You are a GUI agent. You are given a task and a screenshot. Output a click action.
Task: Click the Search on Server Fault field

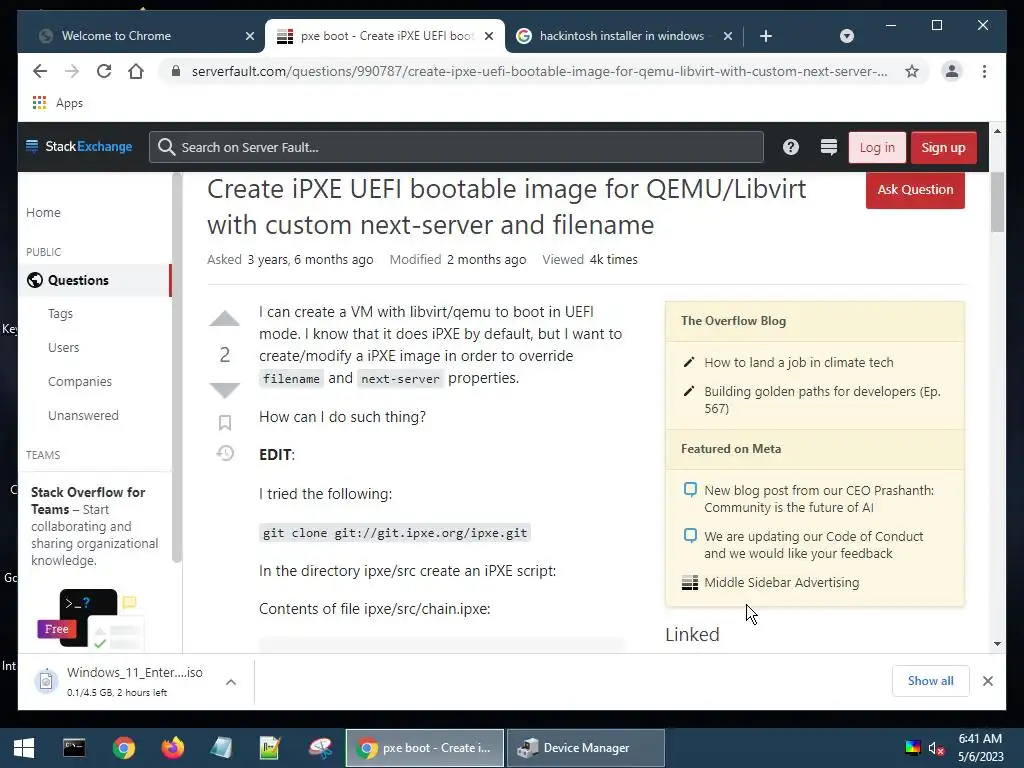(x=456, y=147)
